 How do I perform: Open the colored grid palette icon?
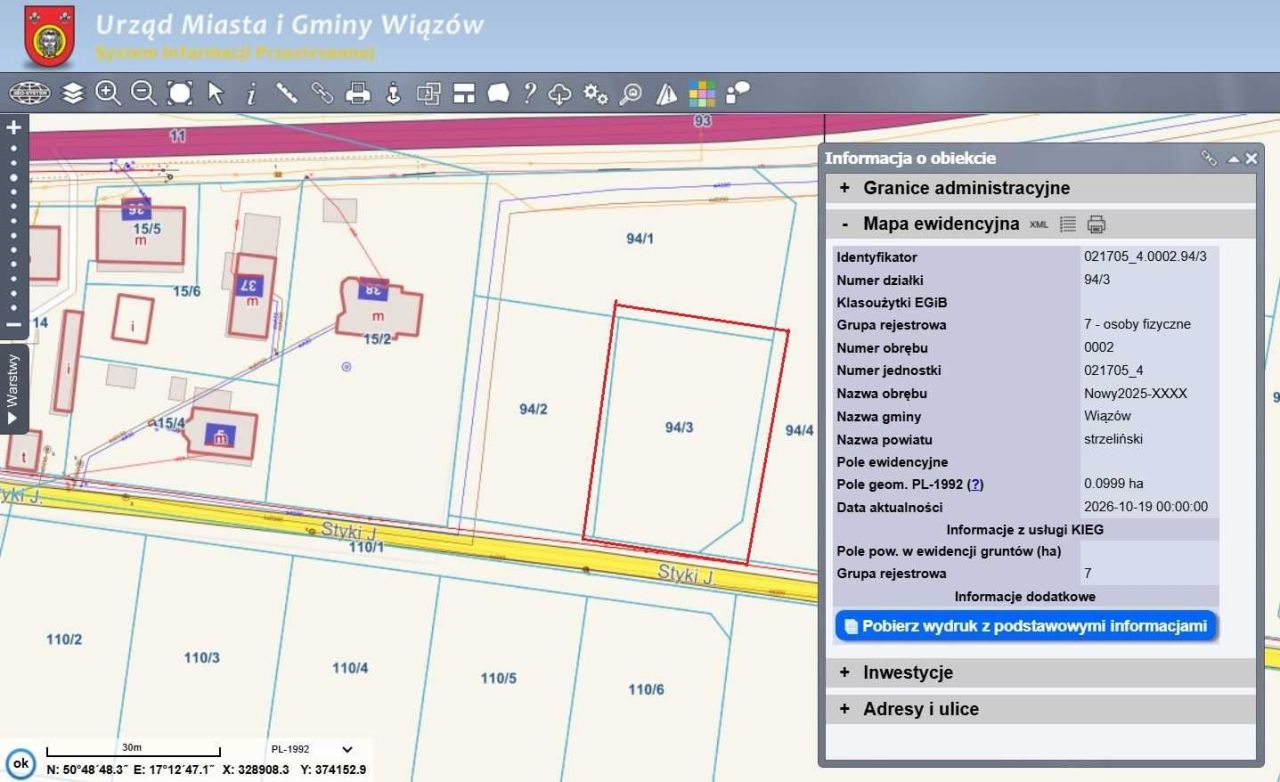[x=702, y=93]
